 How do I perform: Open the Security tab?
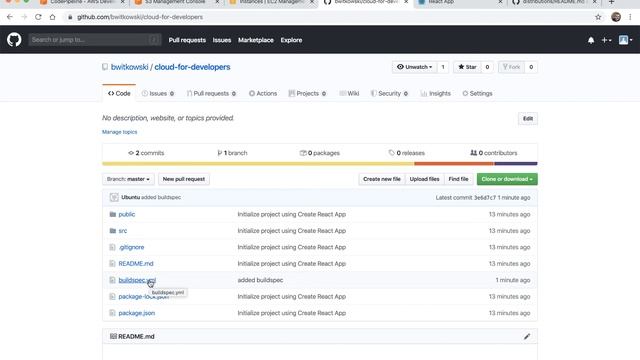[x=389, y=93]
